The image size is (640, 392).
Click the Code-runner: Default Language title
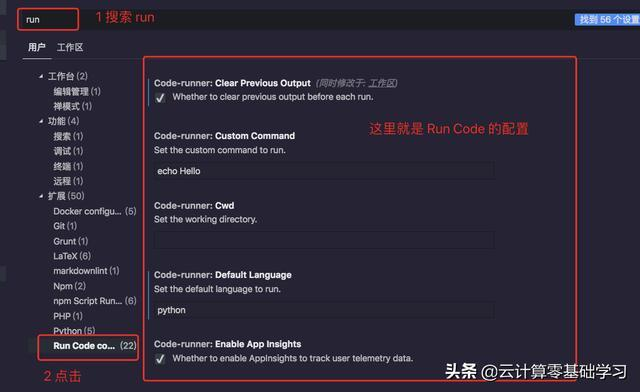[x=222, y=275]
